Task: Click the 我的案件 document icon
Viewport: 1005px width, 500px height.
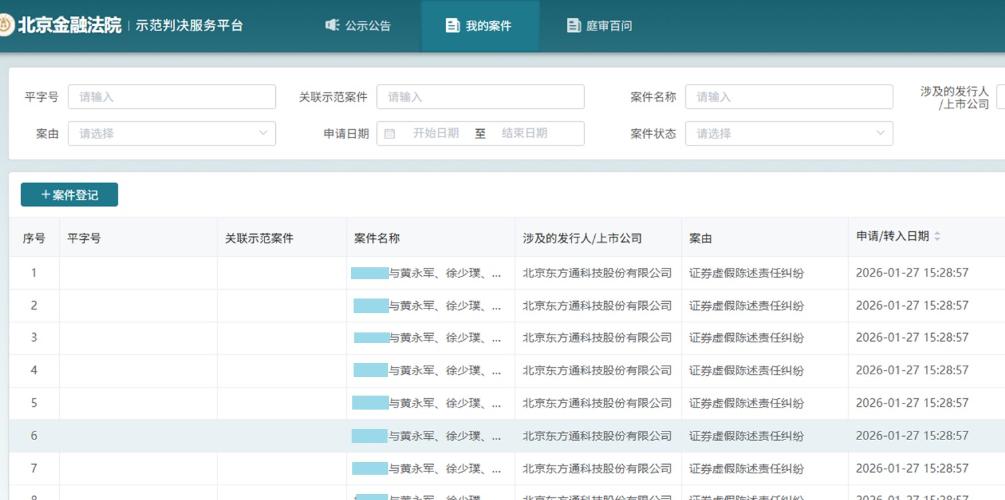Action: click(452, 25)
